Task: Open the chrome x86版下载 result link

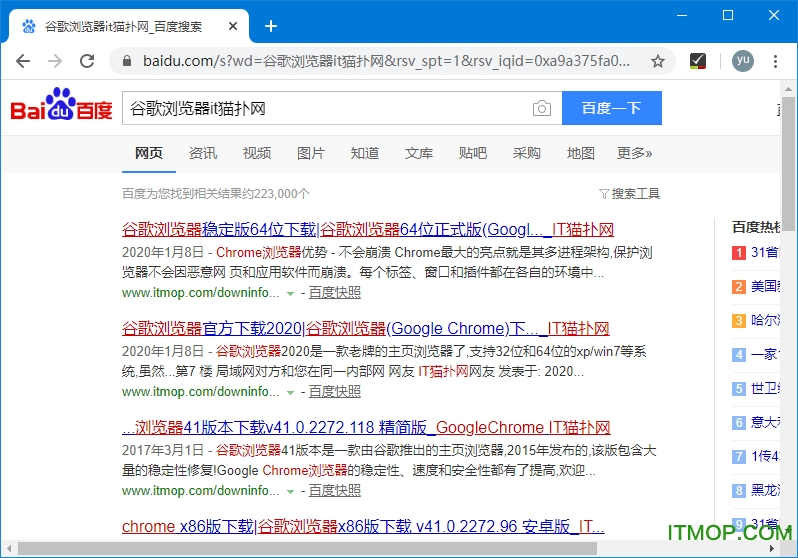Action: click(363, 526)
